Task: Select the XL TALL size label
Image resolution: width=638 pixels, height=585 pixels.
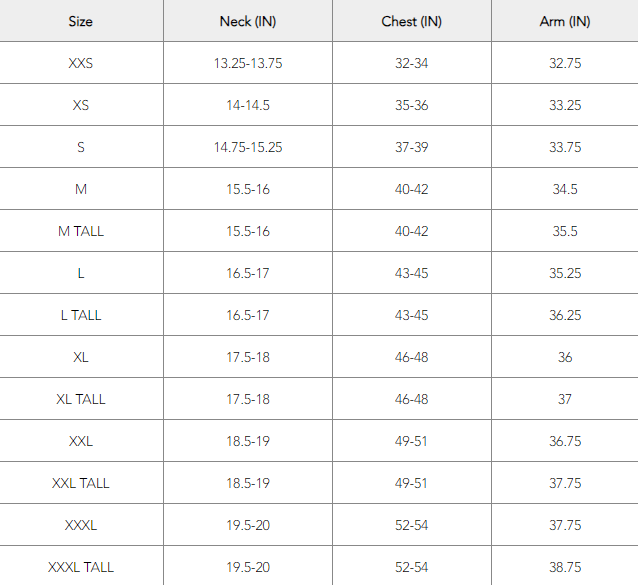Action: [x=81, y=399]
